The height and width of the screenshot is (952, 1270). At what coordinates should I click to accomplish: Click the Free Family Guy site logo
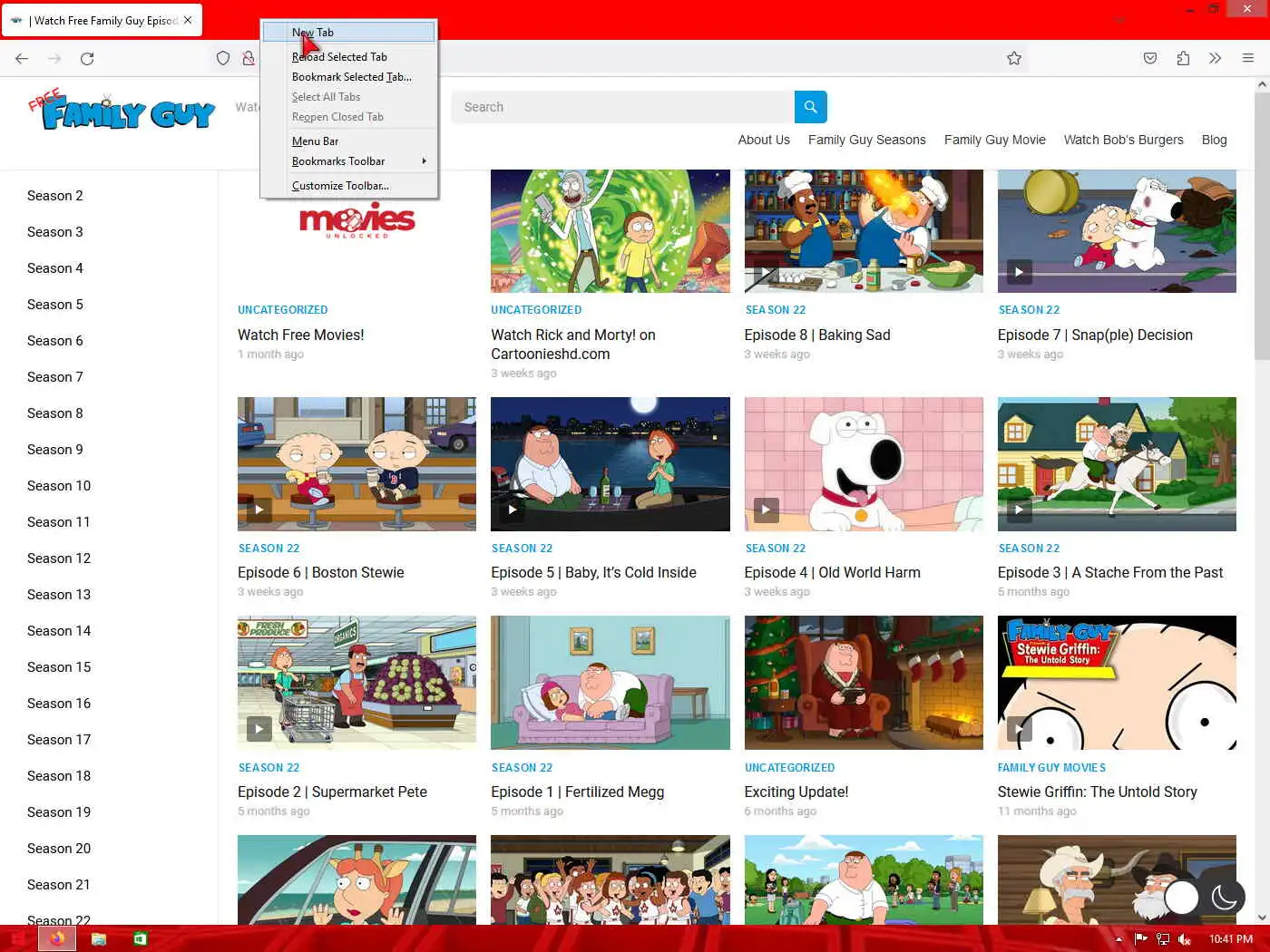(x=122, y=111)
